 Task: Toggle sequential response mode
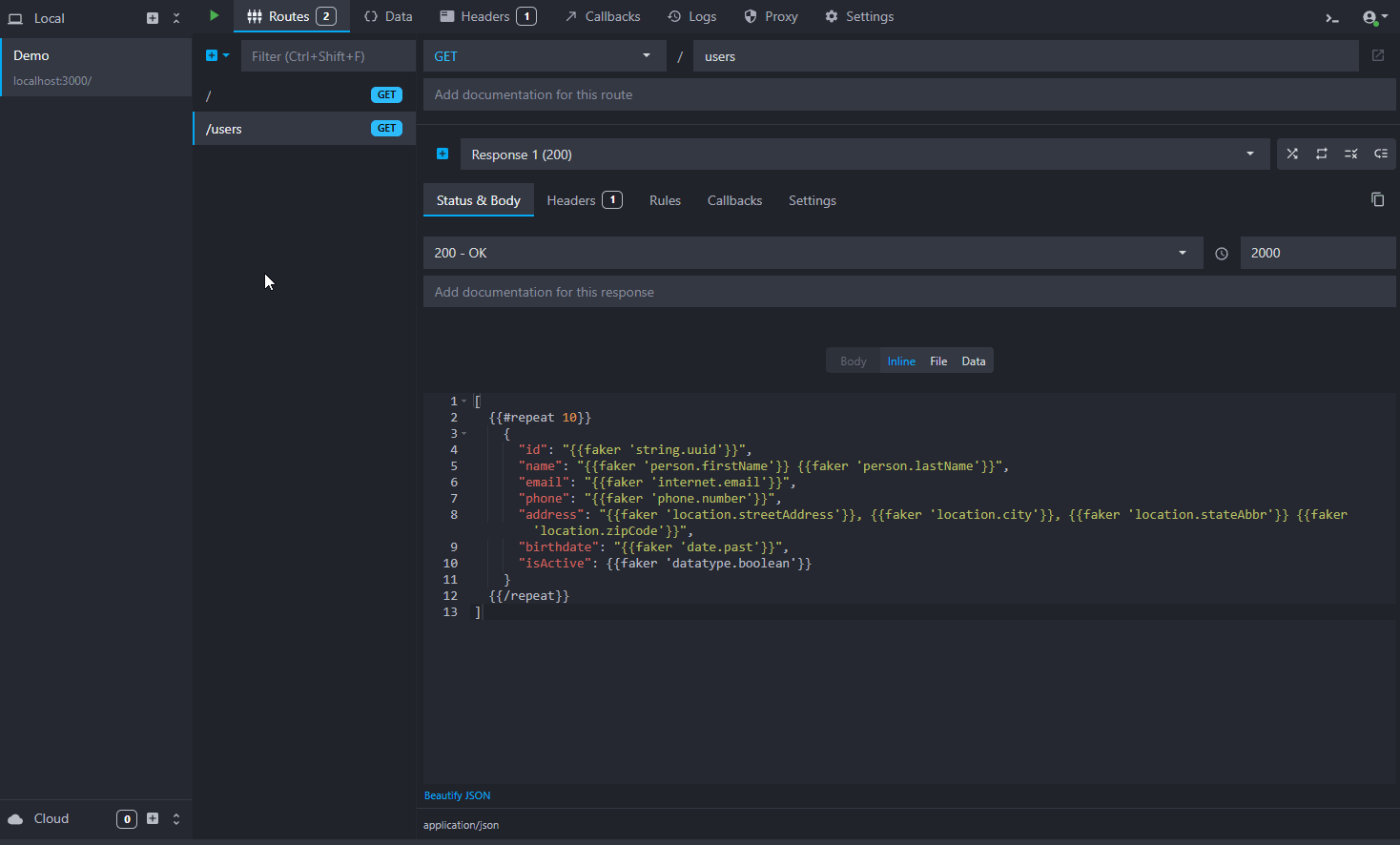1322,155
